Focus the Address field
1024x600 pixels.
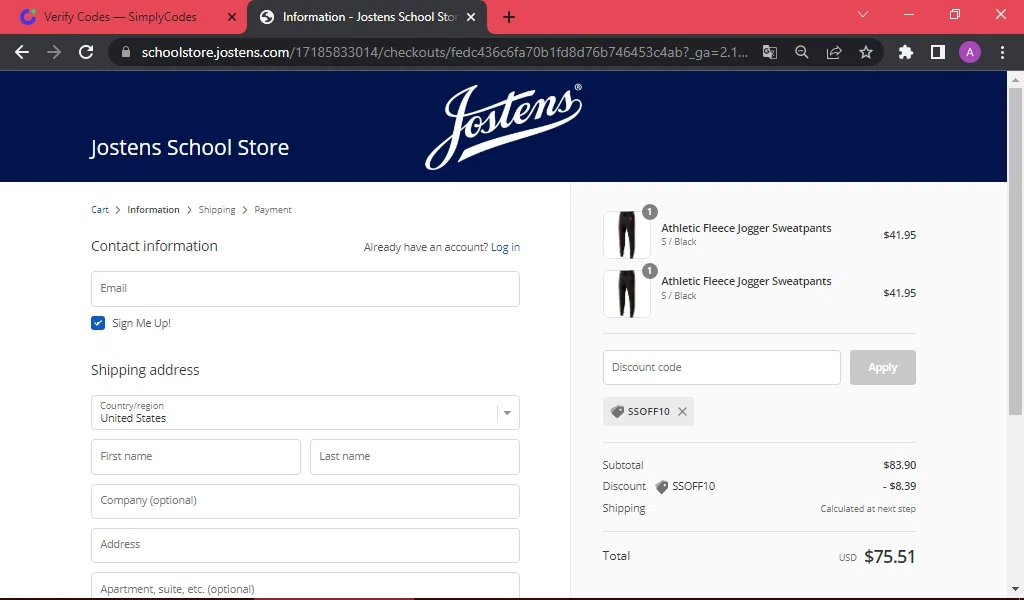click(305, 545)
